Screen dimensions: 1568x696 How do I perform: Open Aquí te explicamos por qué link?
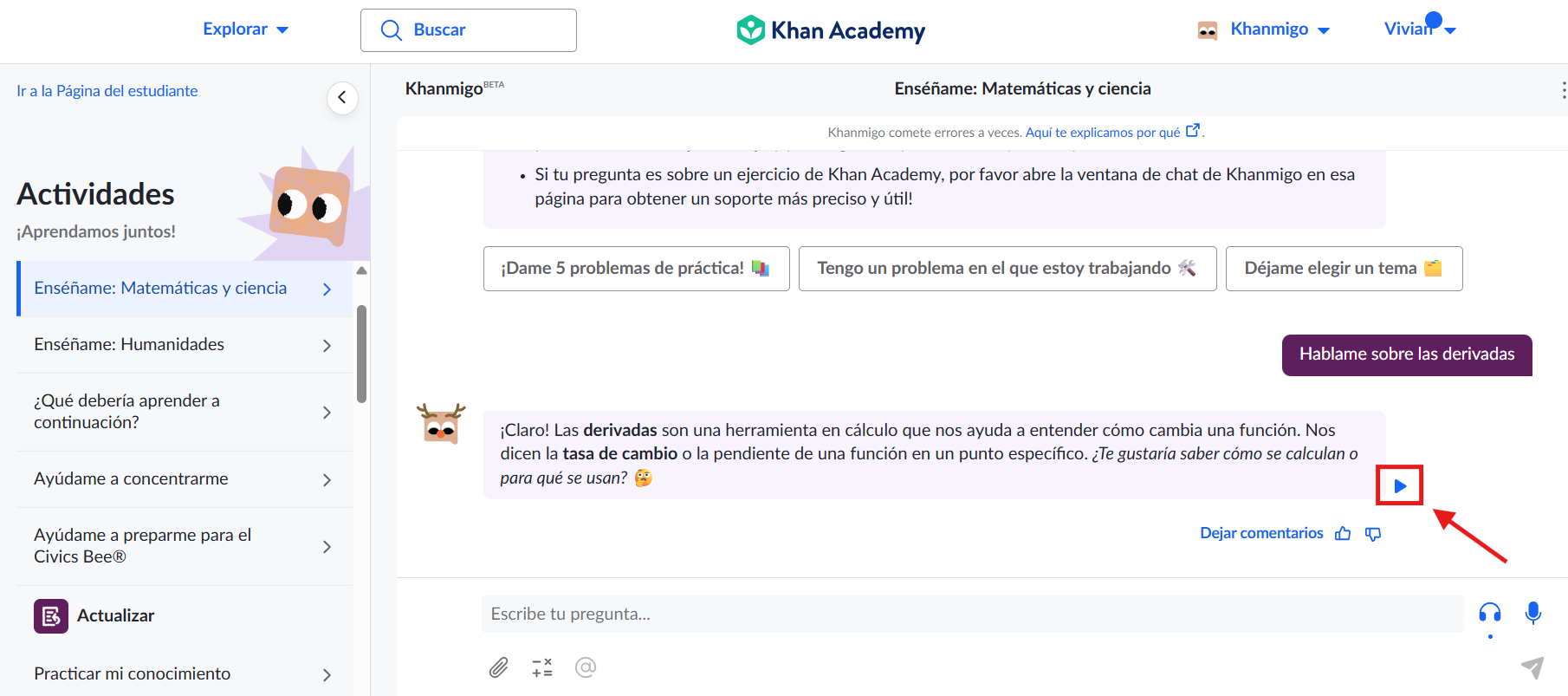(x=1112, y=133)
